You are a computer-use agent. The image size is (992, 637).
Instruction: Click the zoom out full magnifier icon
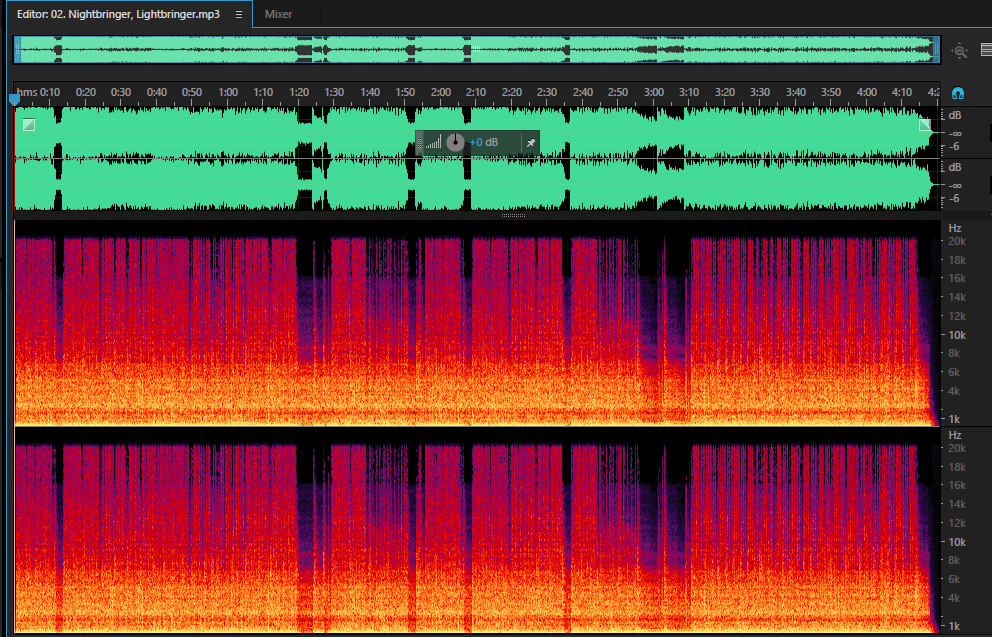tap(960, 51)
